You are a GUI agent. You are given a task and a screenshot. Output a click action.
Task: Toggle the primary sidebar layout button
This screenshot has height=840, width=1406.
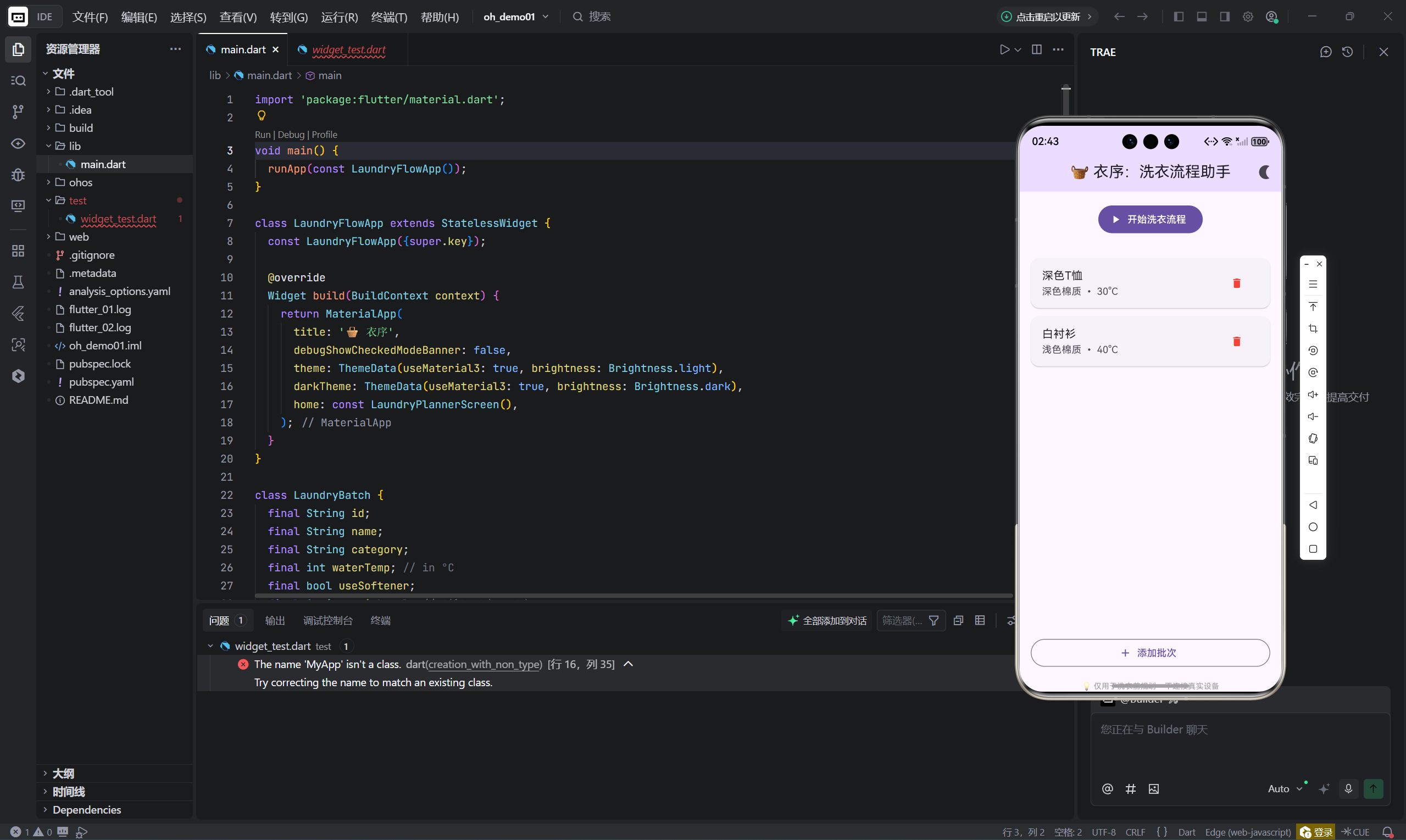(x=1179, y=16)
